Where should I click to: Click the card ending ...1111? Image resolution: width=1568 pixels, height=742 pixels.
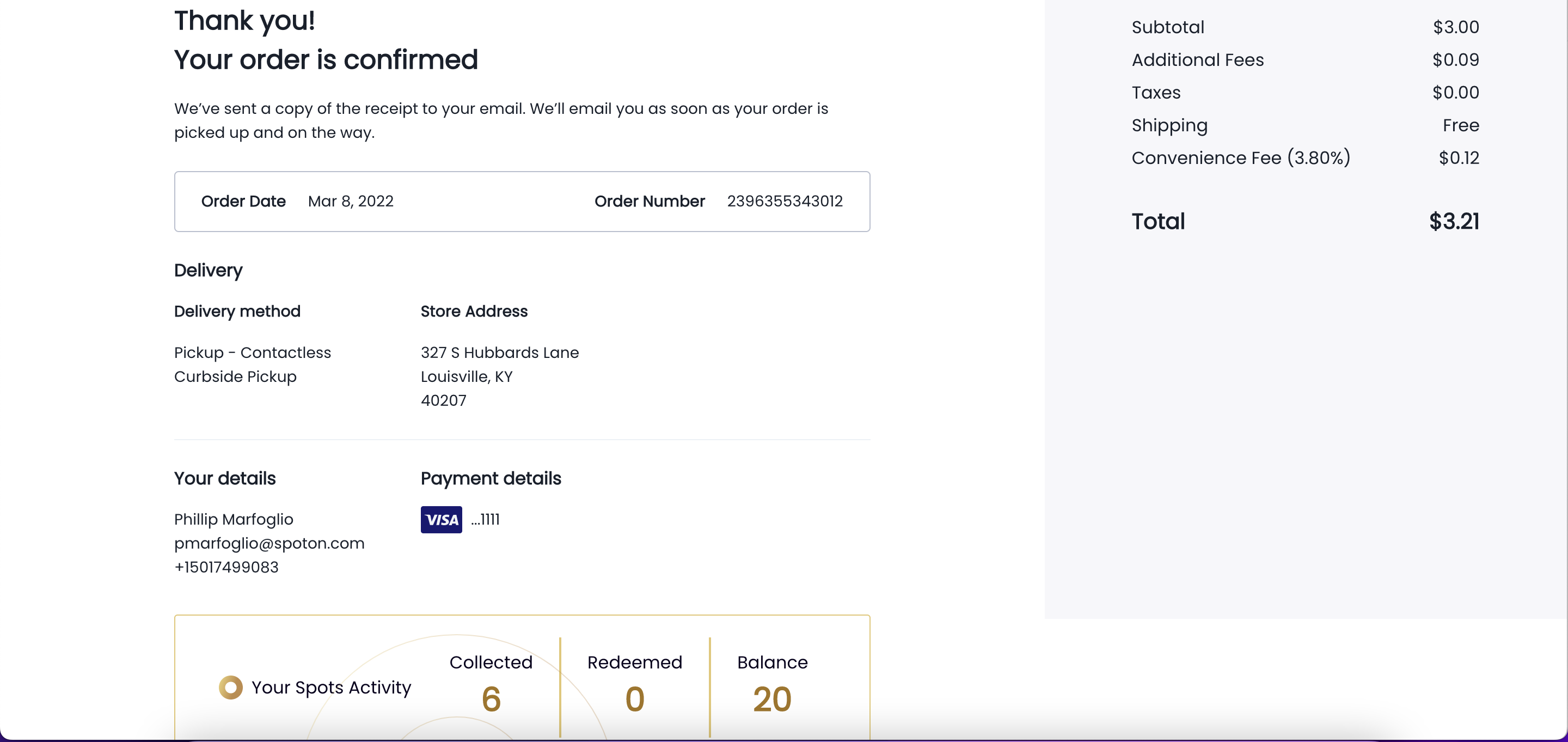pyautogui.click(x=485, y=519)
